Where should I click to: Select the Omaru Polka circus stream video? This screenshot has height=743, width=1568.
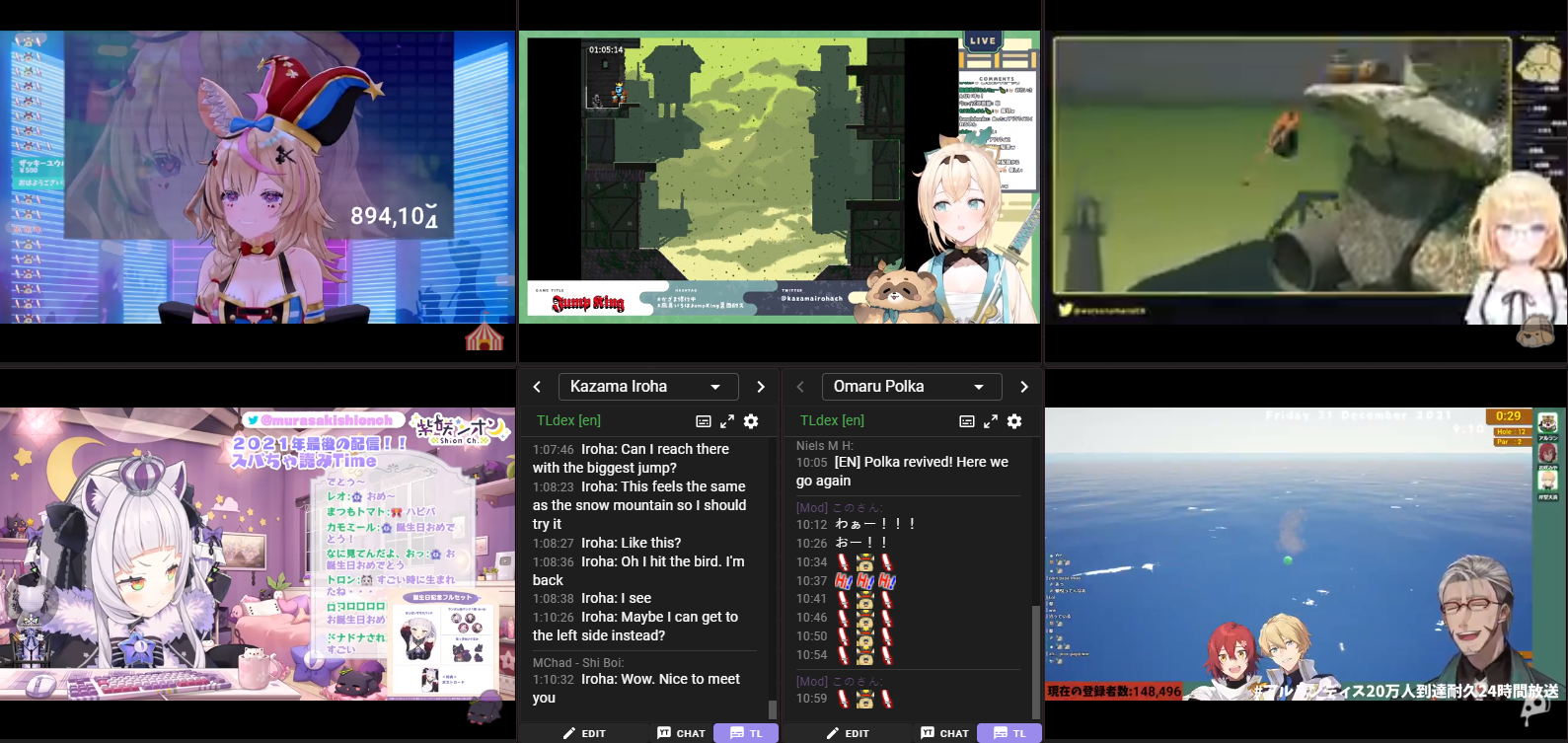pos(258,178)
